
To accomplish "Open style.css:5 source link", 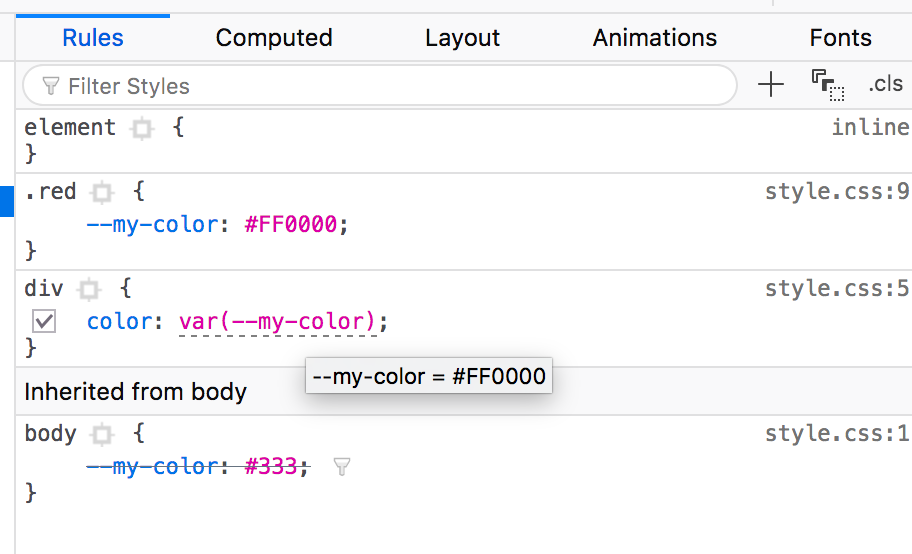I will 836,289.
